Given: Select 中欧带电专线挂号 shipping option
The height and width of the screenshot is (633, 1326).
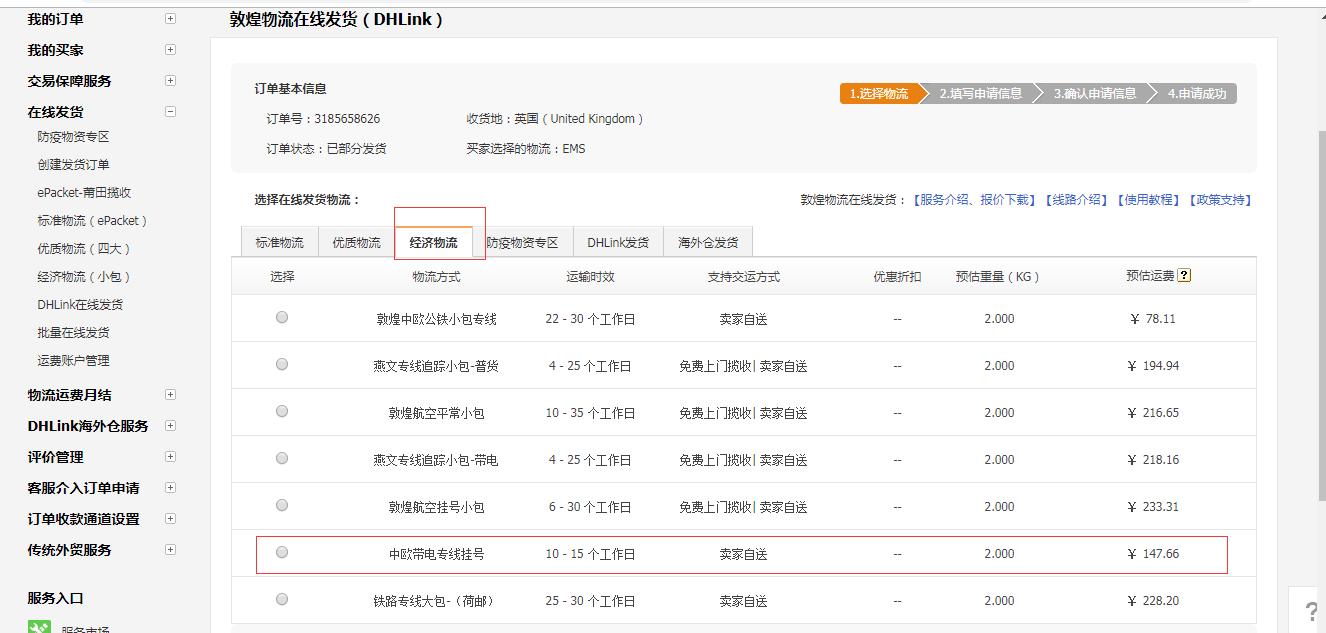Looking at the screenshot, I should coord(280,555).
